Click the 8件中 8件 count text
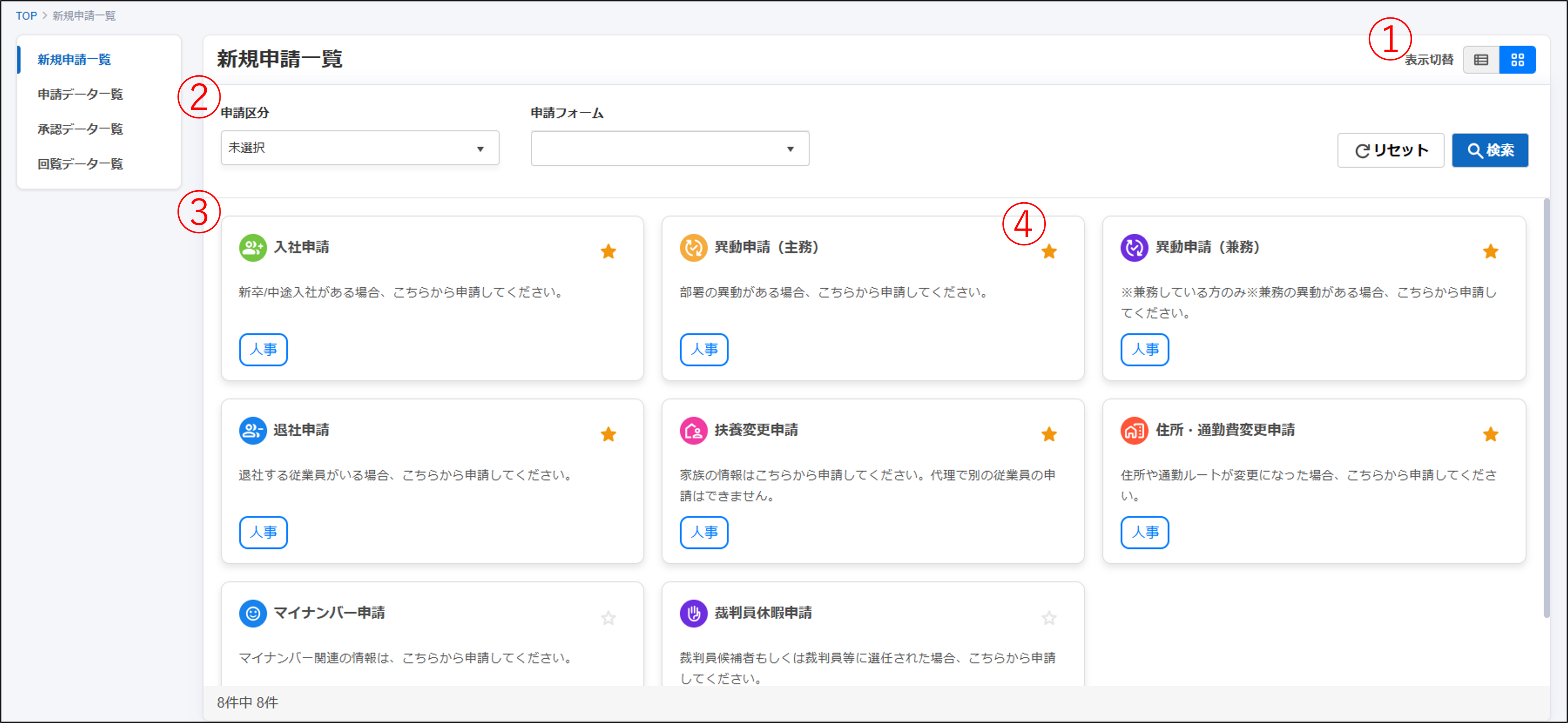This screenshot has height=723, width=1568. tap(247, 703)
